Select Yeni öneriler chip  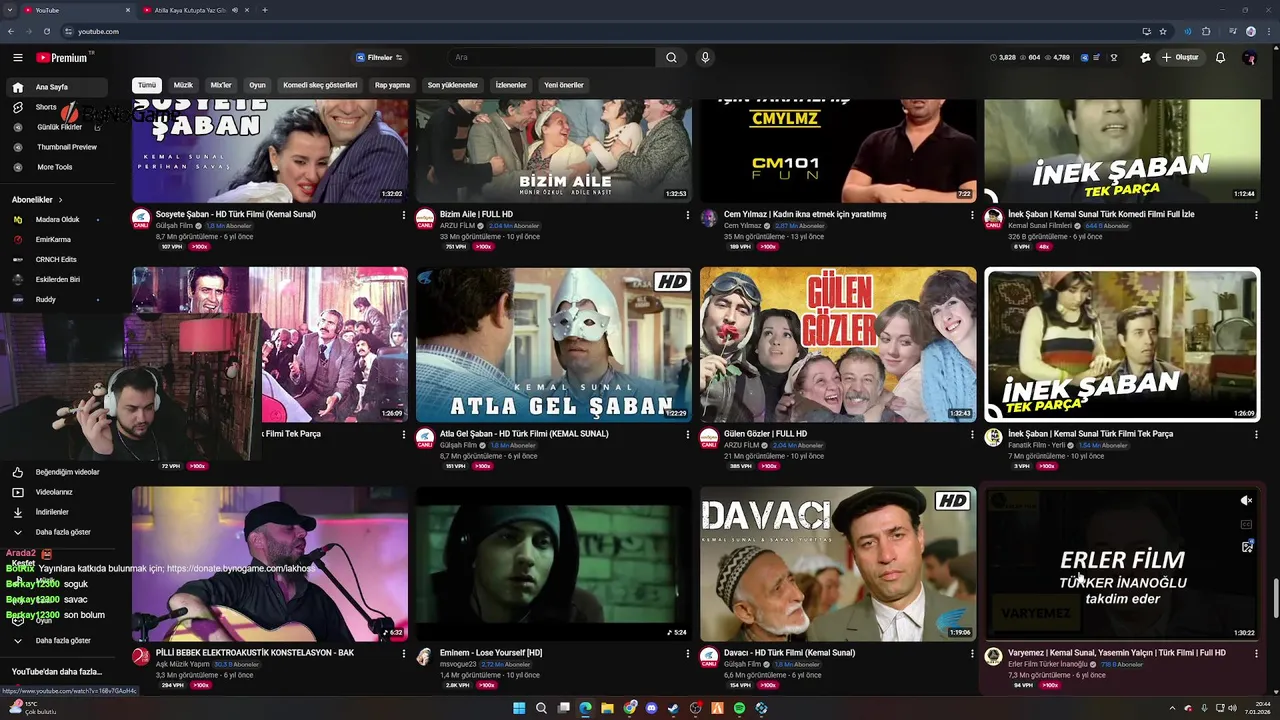tap(564, 85)
